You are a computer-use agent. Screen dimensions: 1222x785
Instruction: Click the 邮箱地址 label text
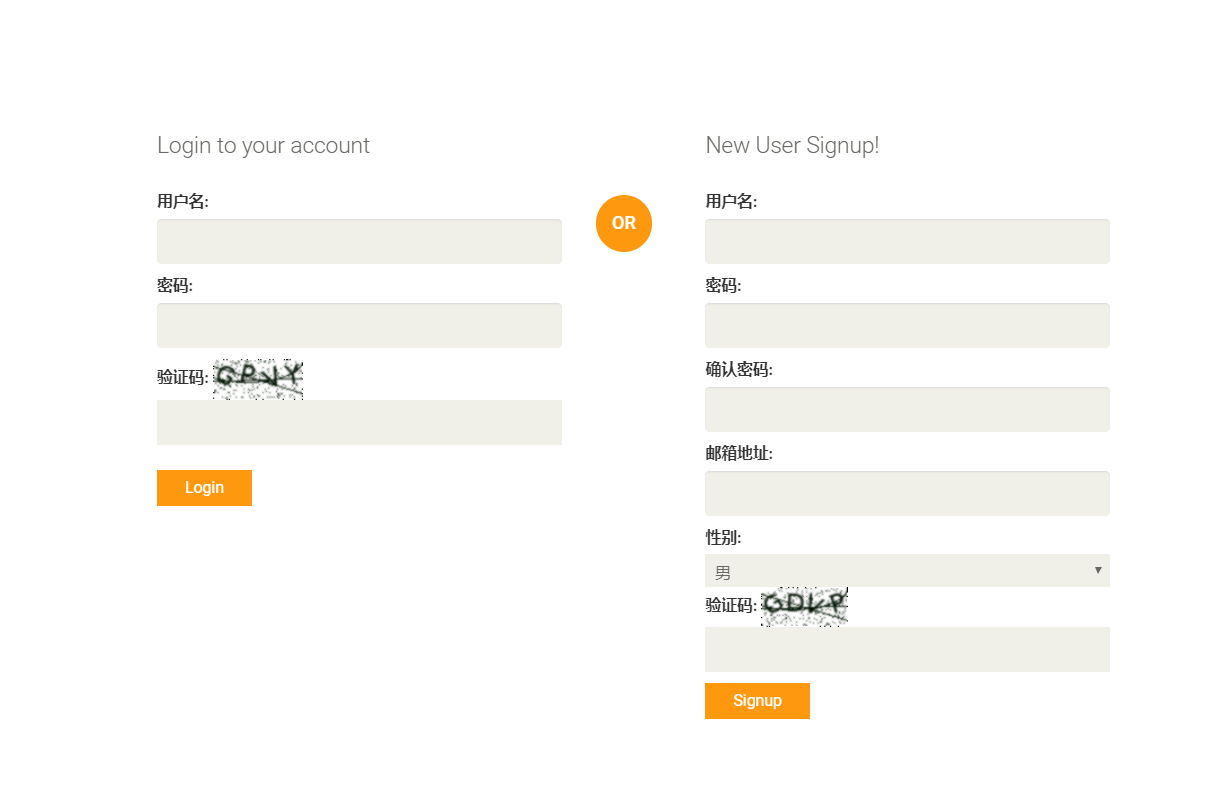click(x=739, y=454)
